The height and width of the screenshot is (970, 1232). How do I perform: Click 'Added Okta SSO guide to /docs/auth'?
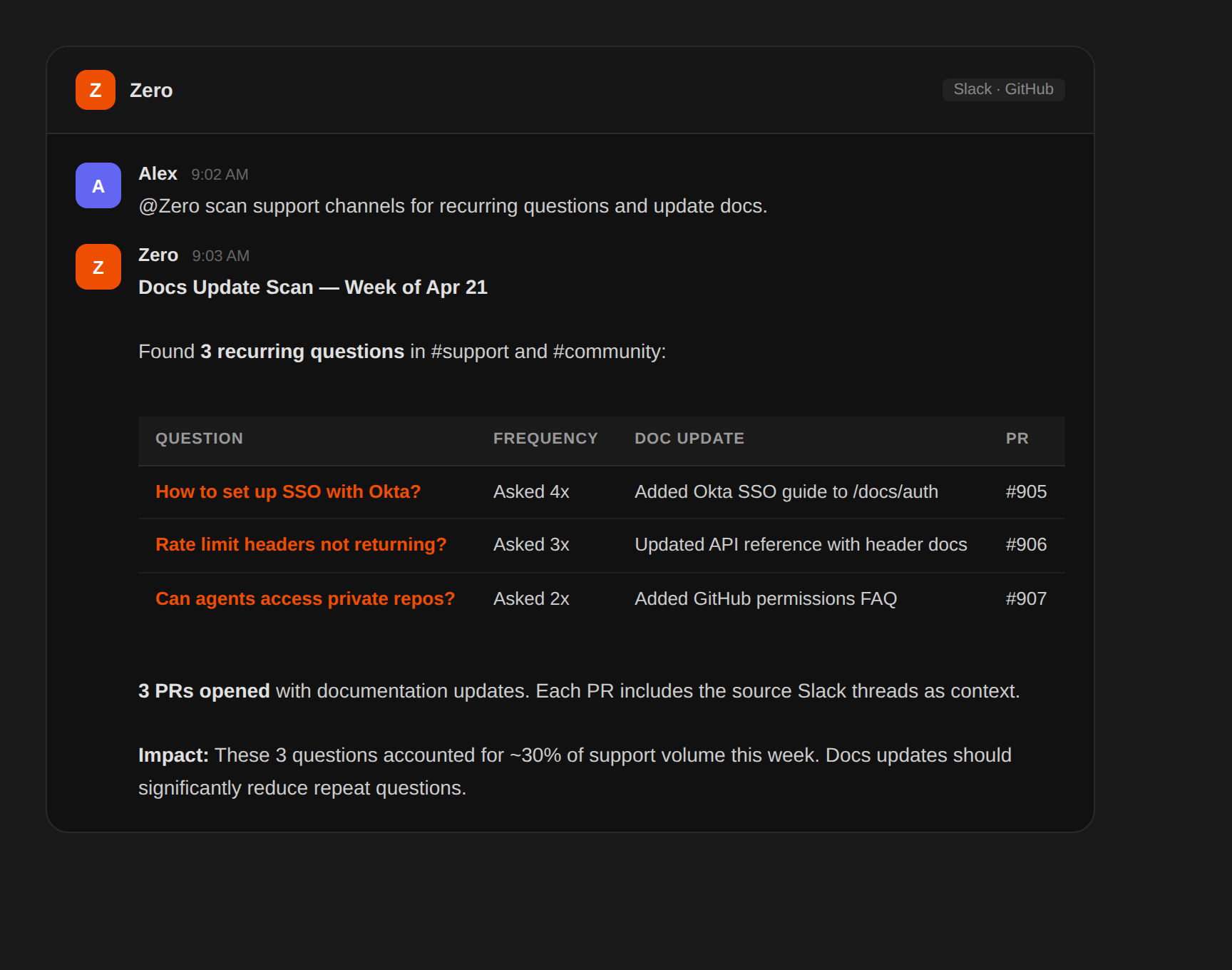click(x=786, y=491)
